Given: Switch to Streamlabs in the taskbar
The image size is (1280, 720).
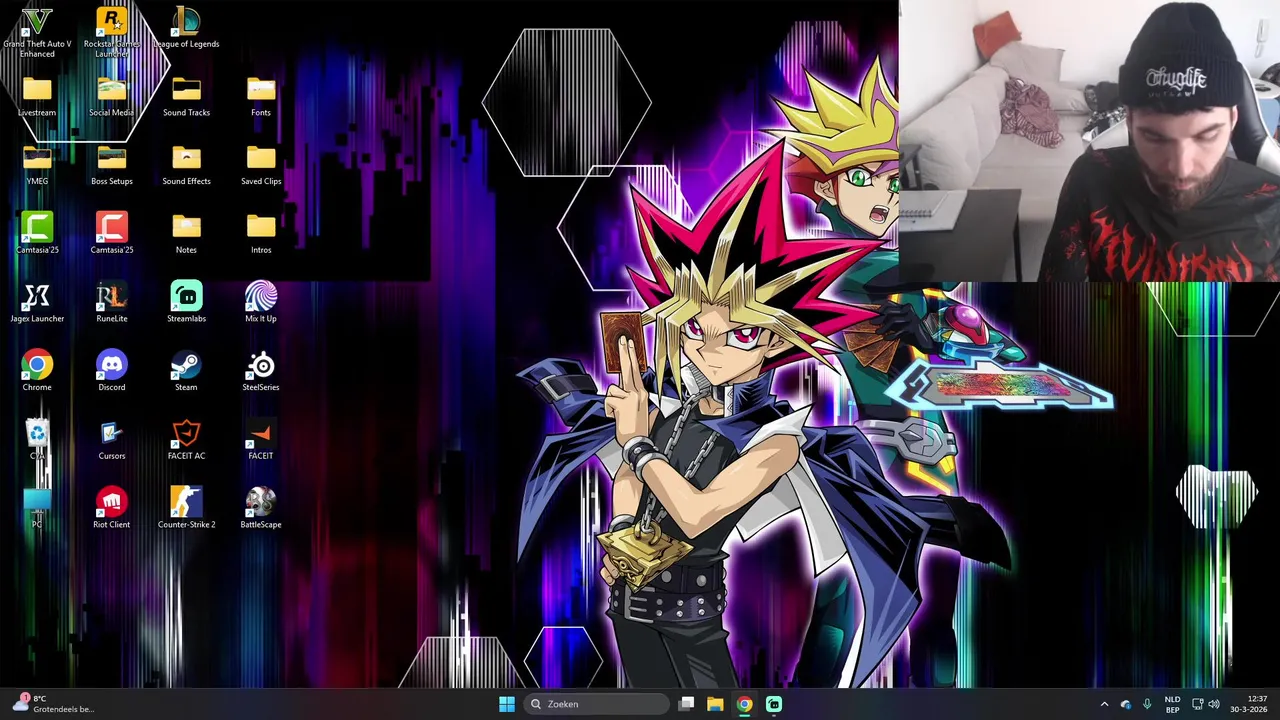Looking at the screenshot, I should [x=773, y=704].
